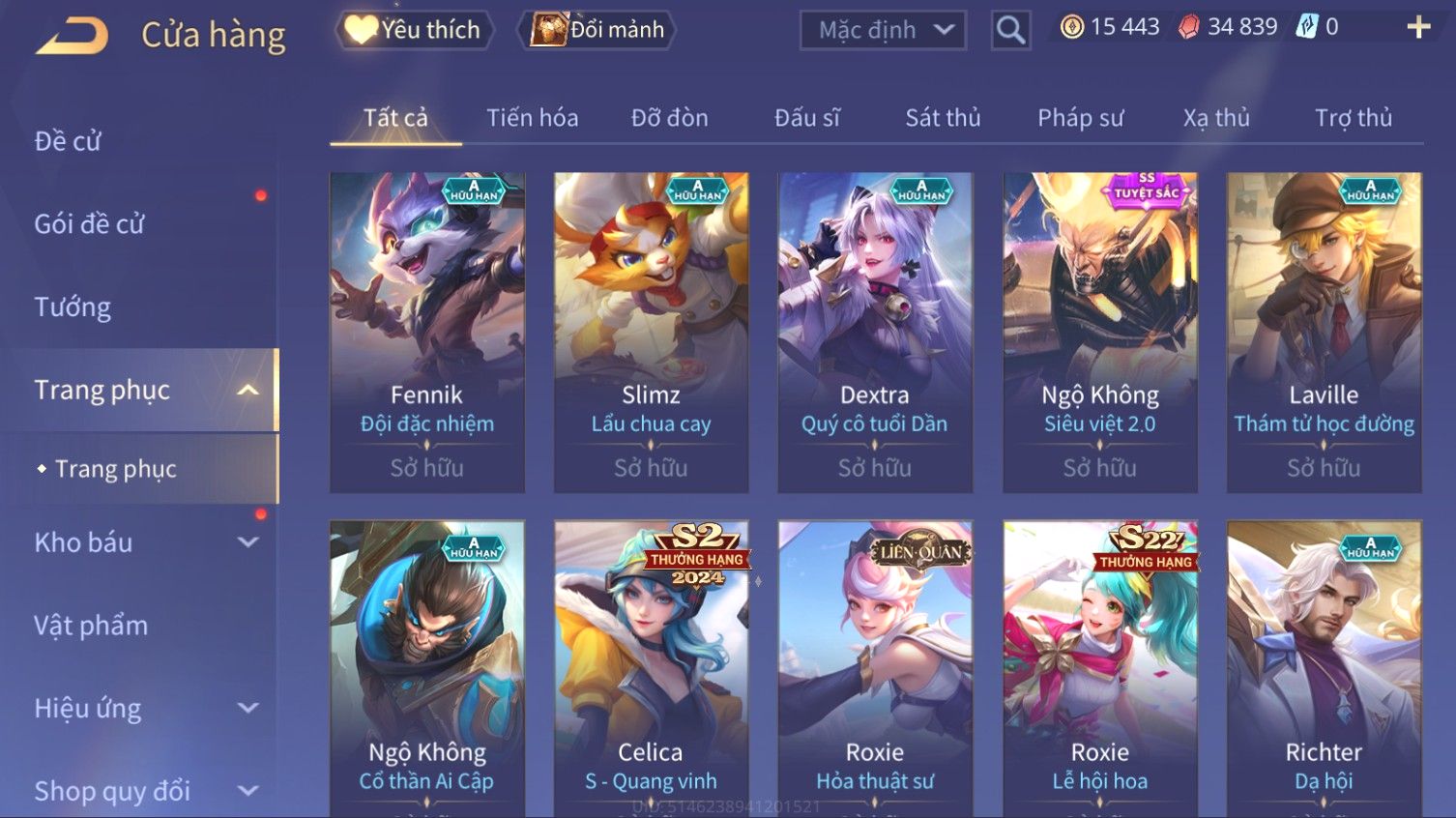1456x818 pixels.
Task: Open the Tướng sidebar item
Action: pos(73,307)
